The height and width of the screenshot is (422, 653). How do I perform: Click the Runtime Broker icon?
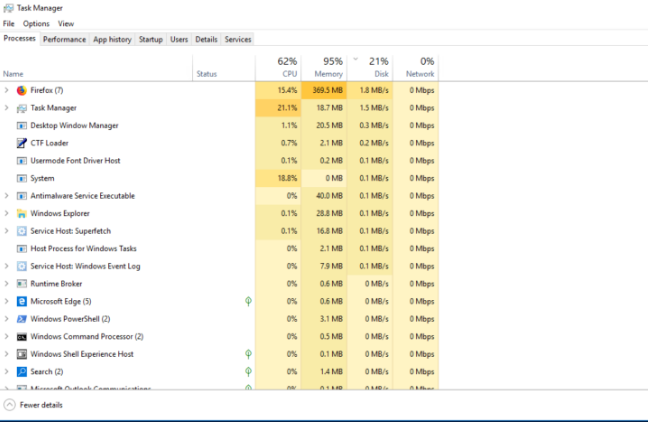point(22,284)
